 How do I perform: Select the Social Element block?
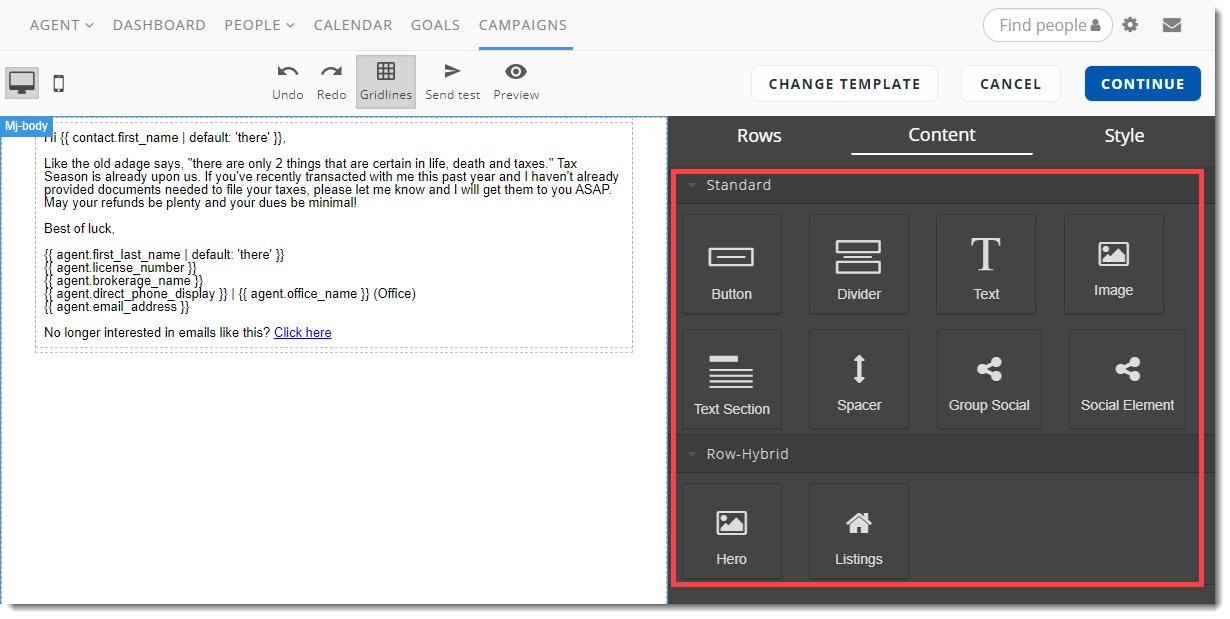(1127, 379)
